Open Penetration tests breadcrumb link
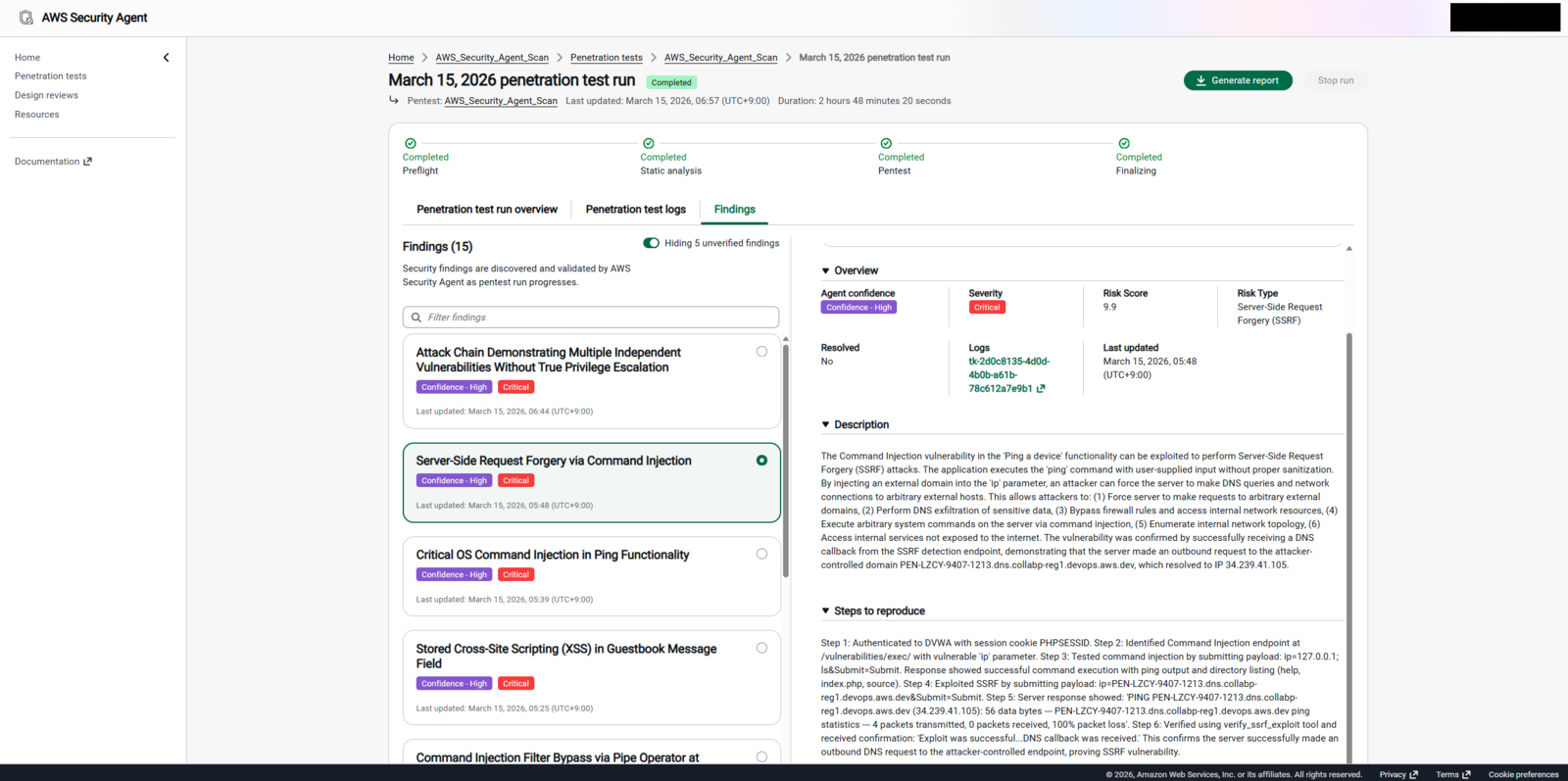1568x781 pixels. pos(607,58)
